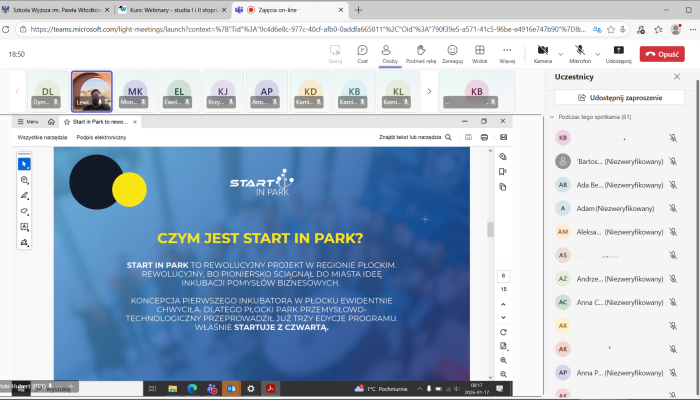The height and width of the screenshot is (400, 700).
Task: Click mute icon beside Anna C...
Action: [673, 302]
